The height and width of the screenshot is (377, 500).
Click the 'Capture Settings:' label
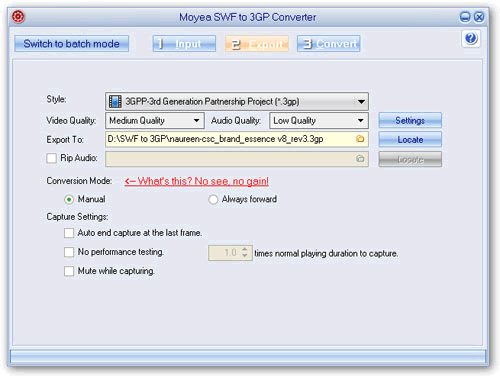77,217
